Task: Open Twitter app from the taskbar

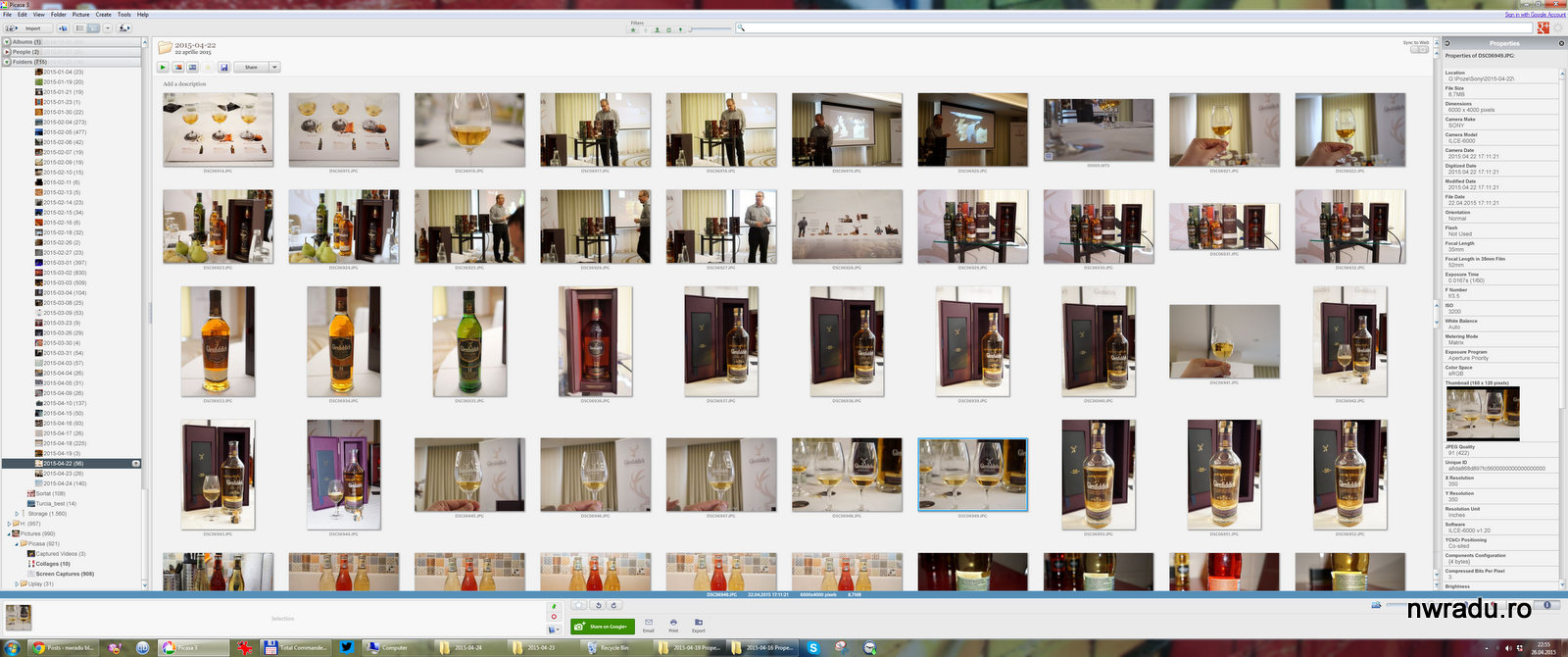Action: click(347, 647)
